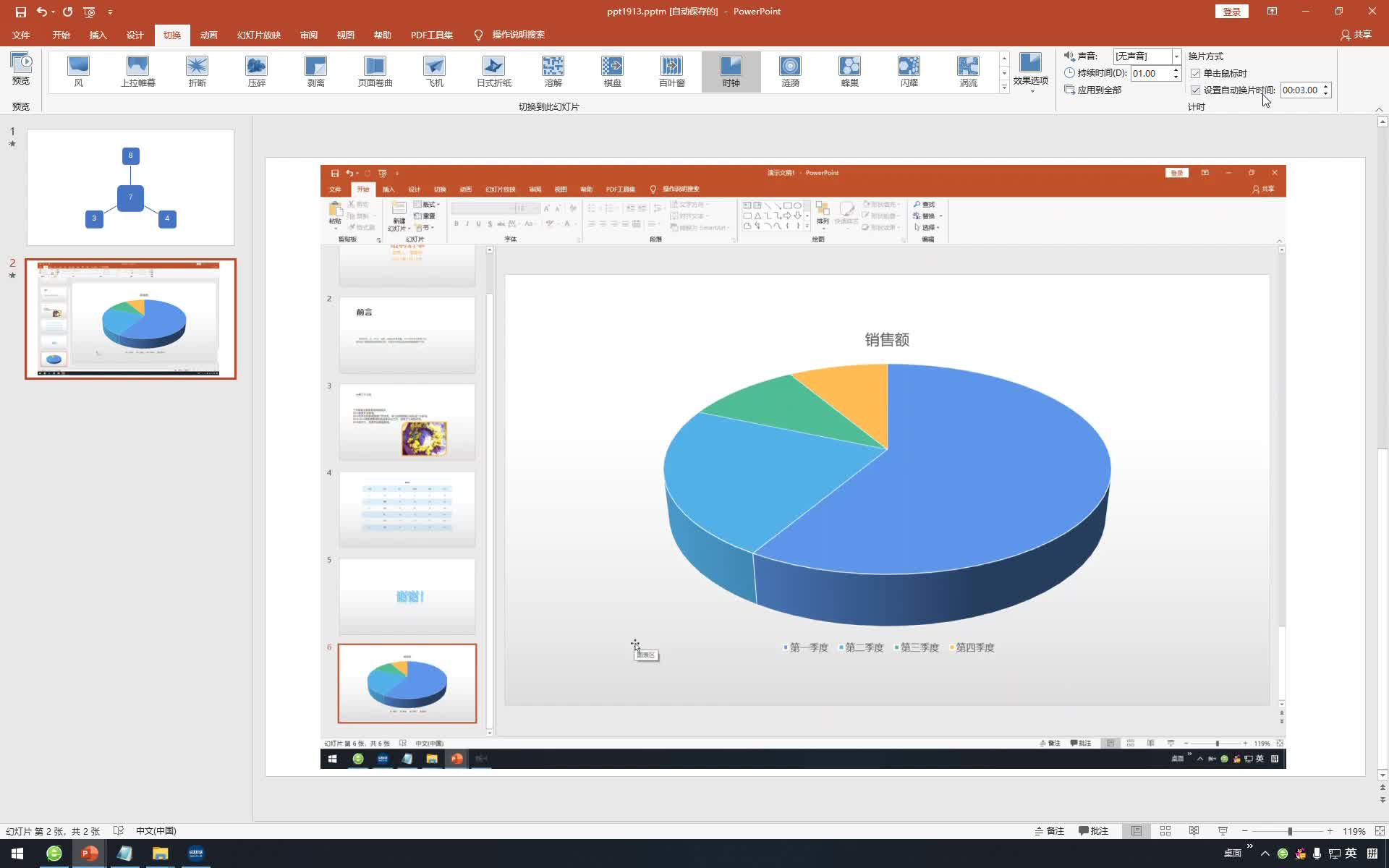Open Windows Start menu
The height and width of the screenshot is (868, 1389).
pos(17,854)
